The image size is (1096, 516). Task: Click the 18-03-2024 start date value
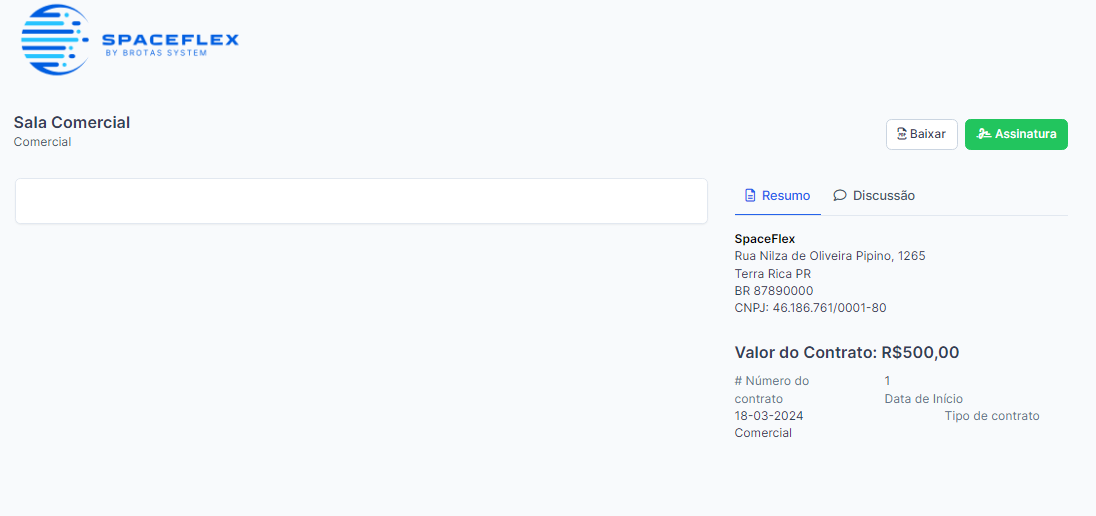coord(768,416)
